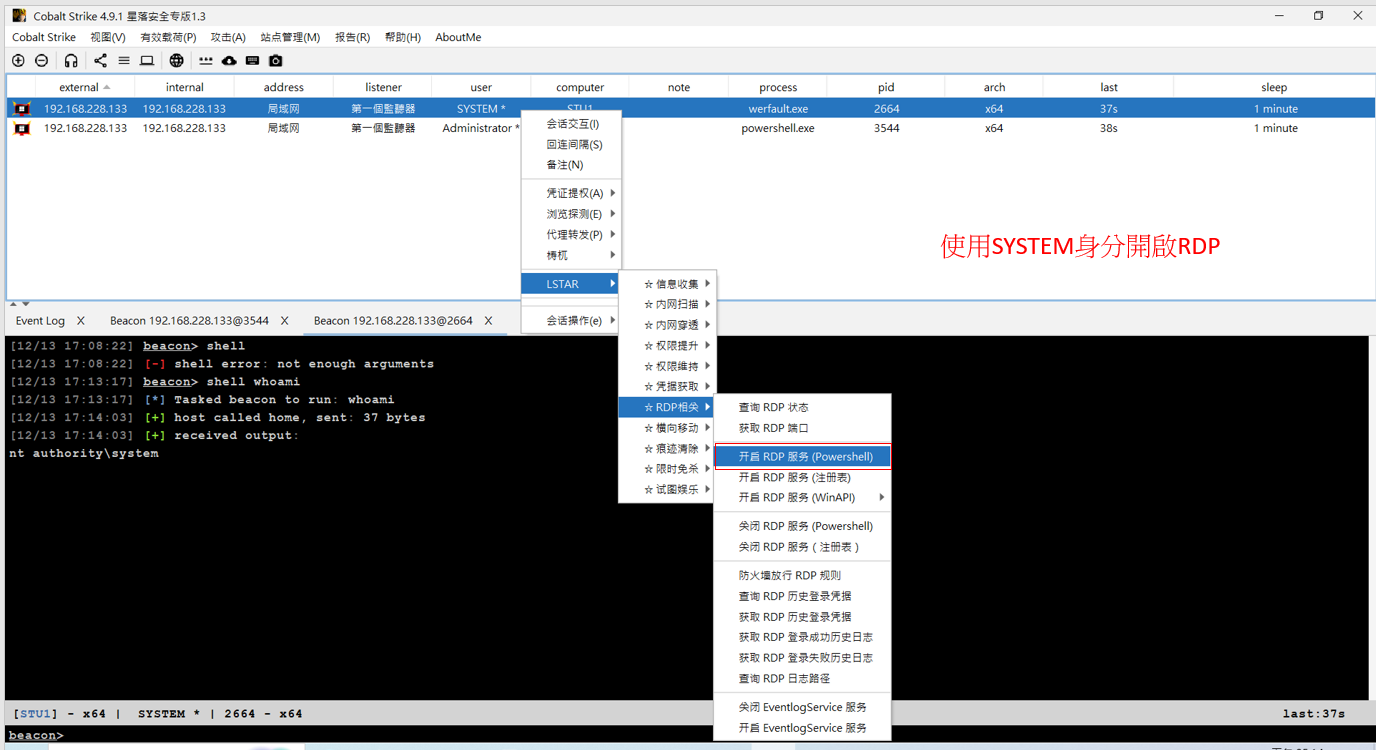Sort by the pid column header
The width and height of the screenshot is (1376, 750).
(x=886, y=87)
